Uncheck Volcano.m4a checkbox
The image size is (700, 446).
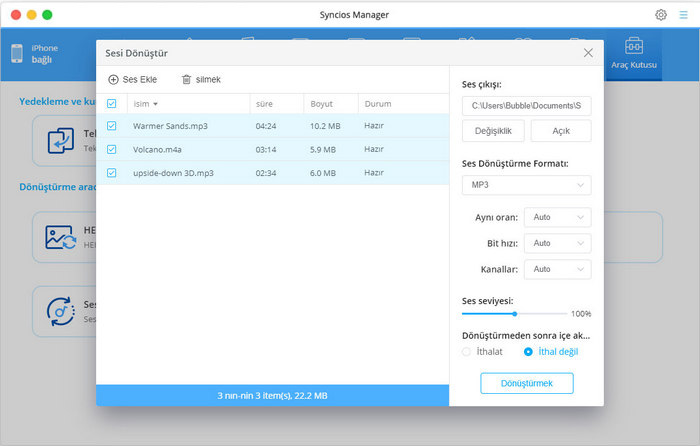click(x=112, y=149)
